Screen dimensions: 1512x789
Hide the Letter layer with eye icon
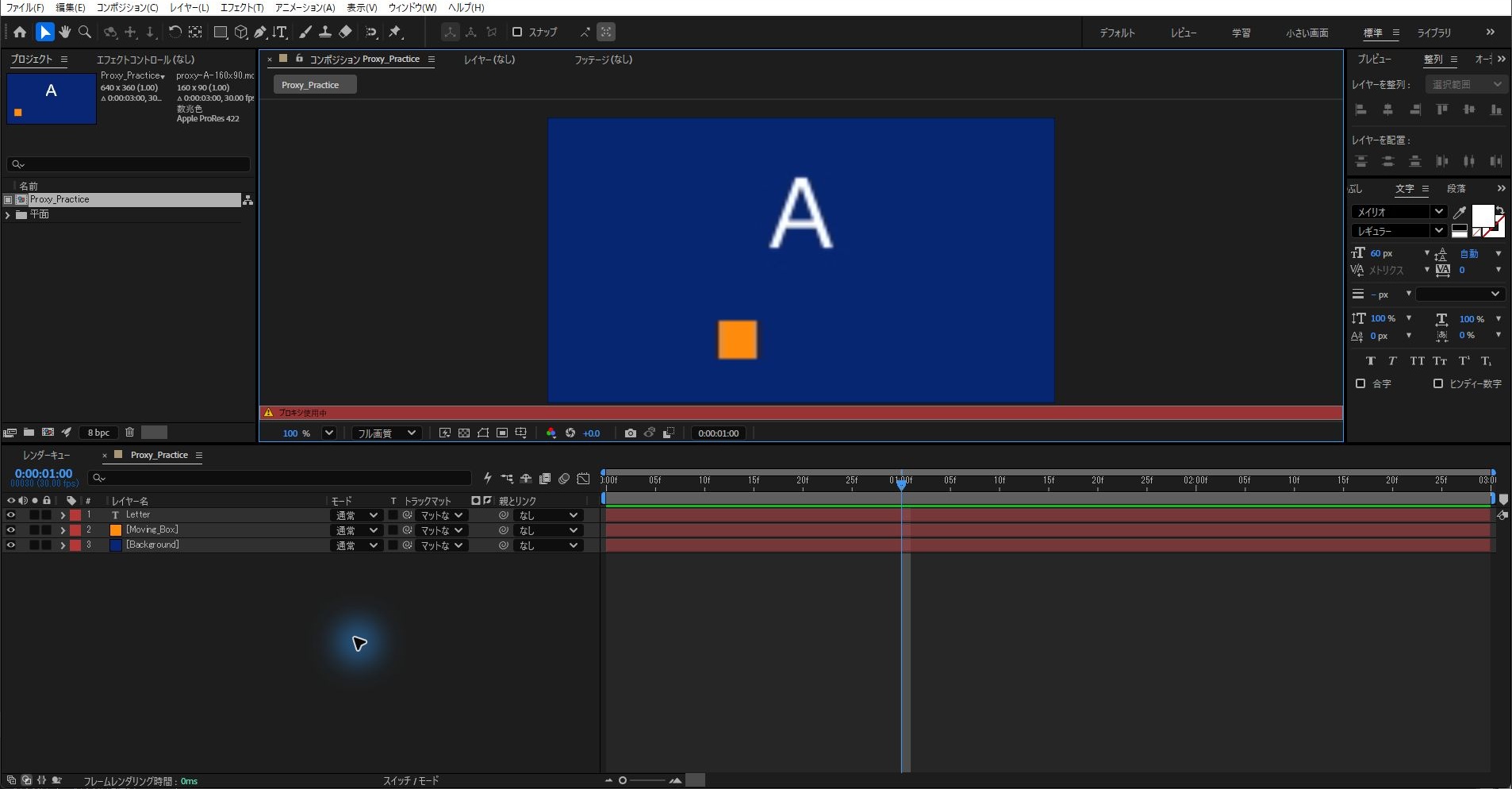point(10,515)
